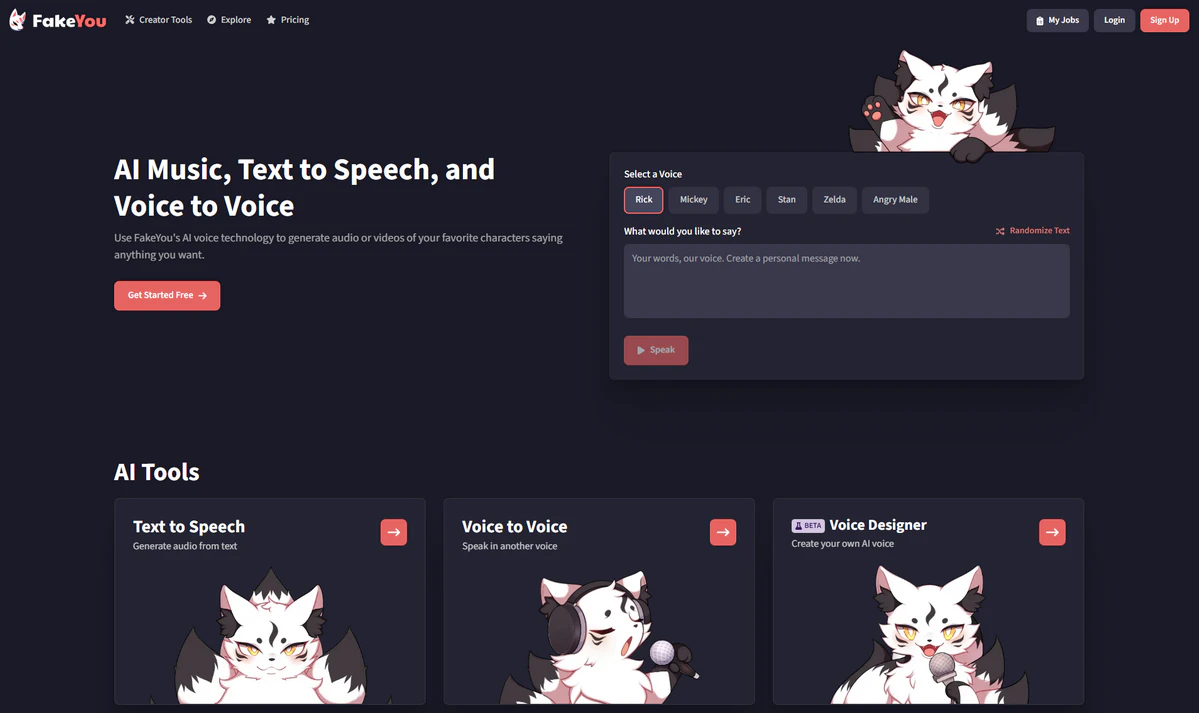
Task: Open the My Jobs button
Action: 1058,21
